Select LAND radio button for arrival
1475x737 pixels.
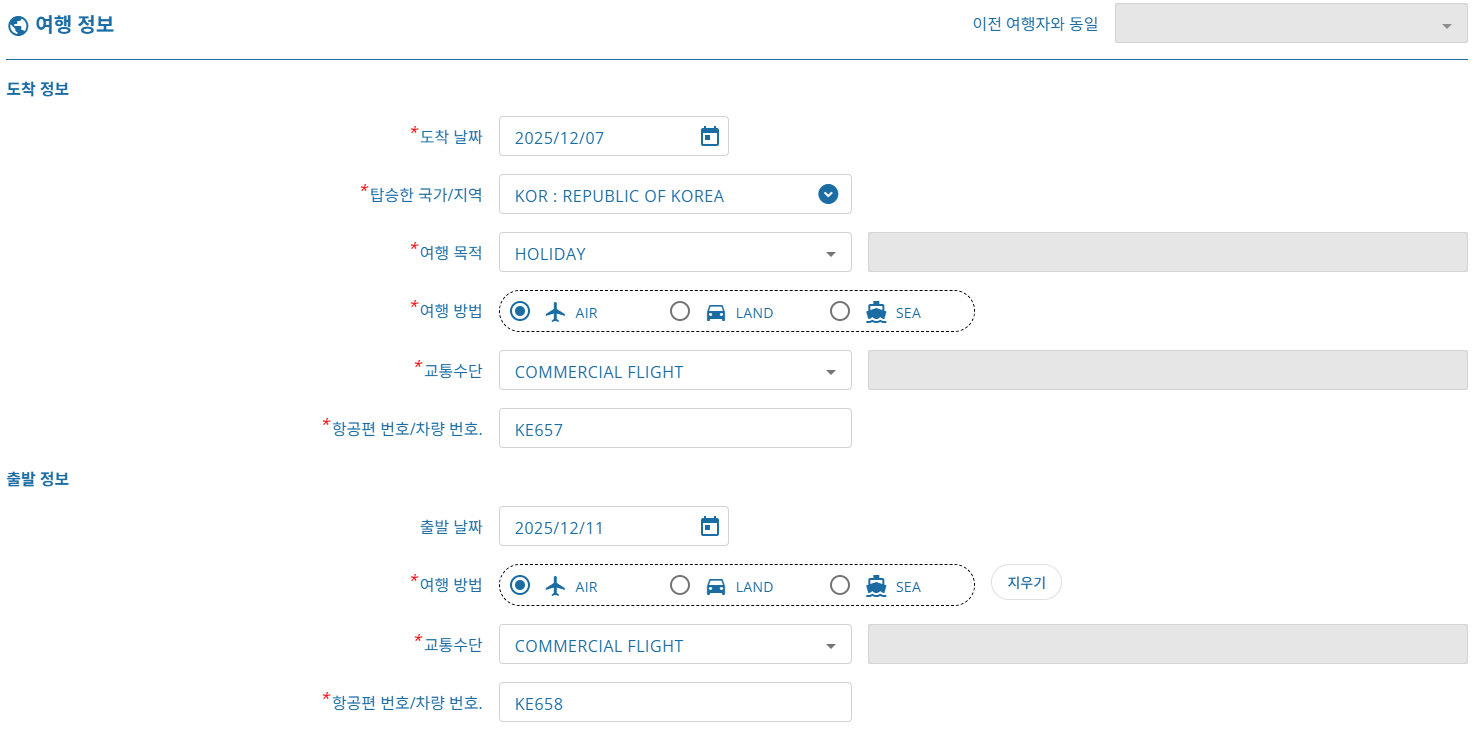coord(680,311)
